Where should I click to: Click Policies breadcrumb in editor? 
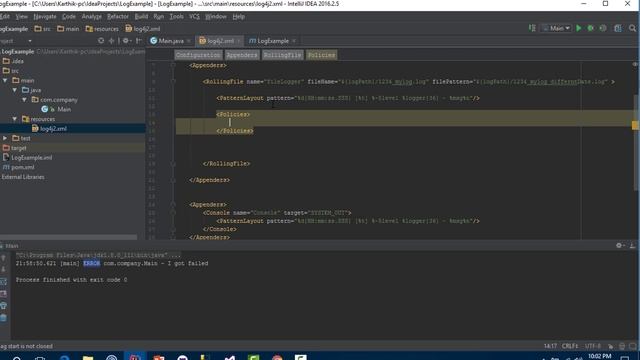[x=322, y=55]
